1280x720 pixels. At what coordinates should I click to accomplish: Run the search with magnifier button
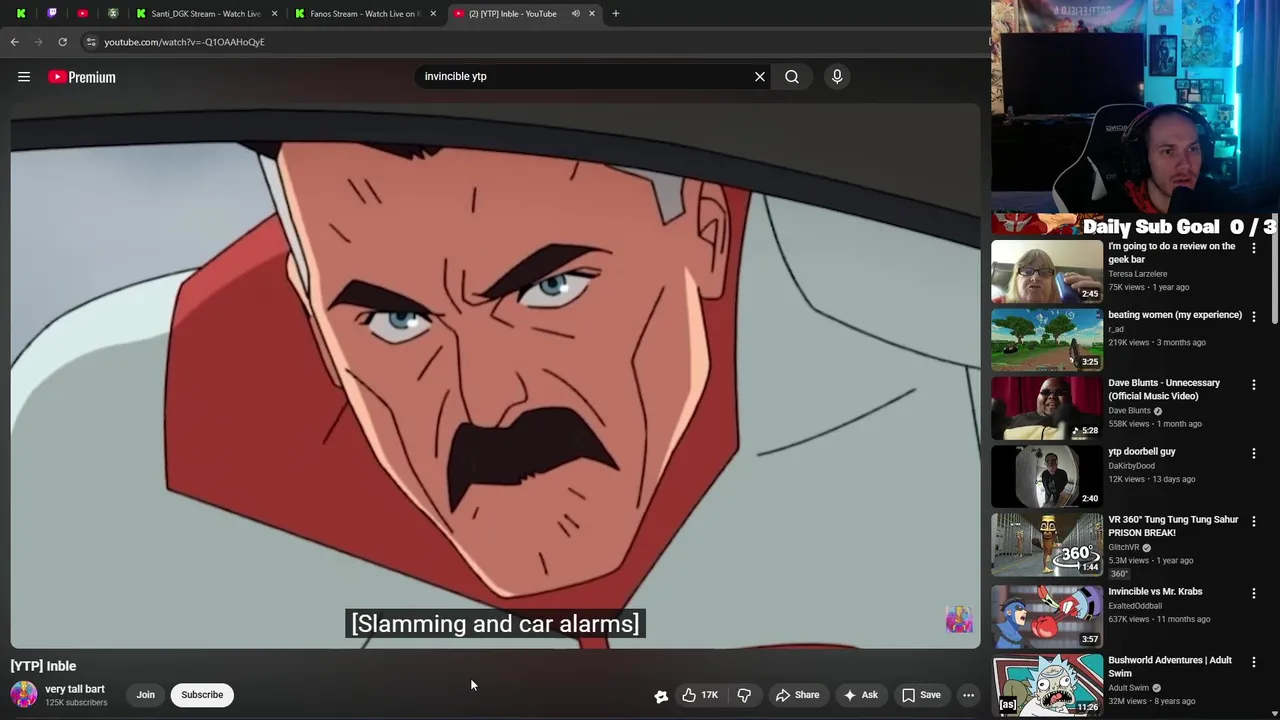tap(792, 76)
